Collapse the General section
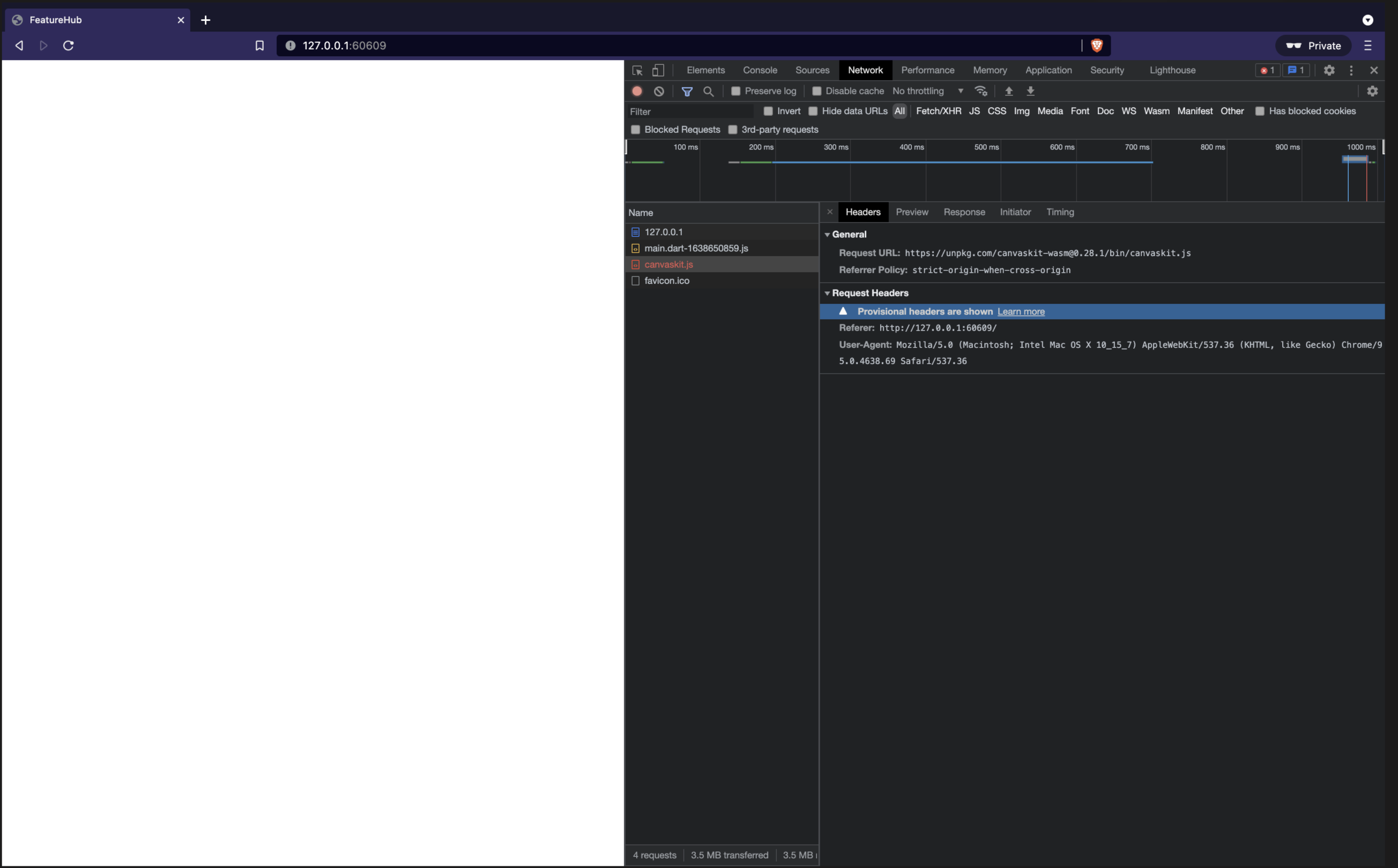 (x=828, y=234)
